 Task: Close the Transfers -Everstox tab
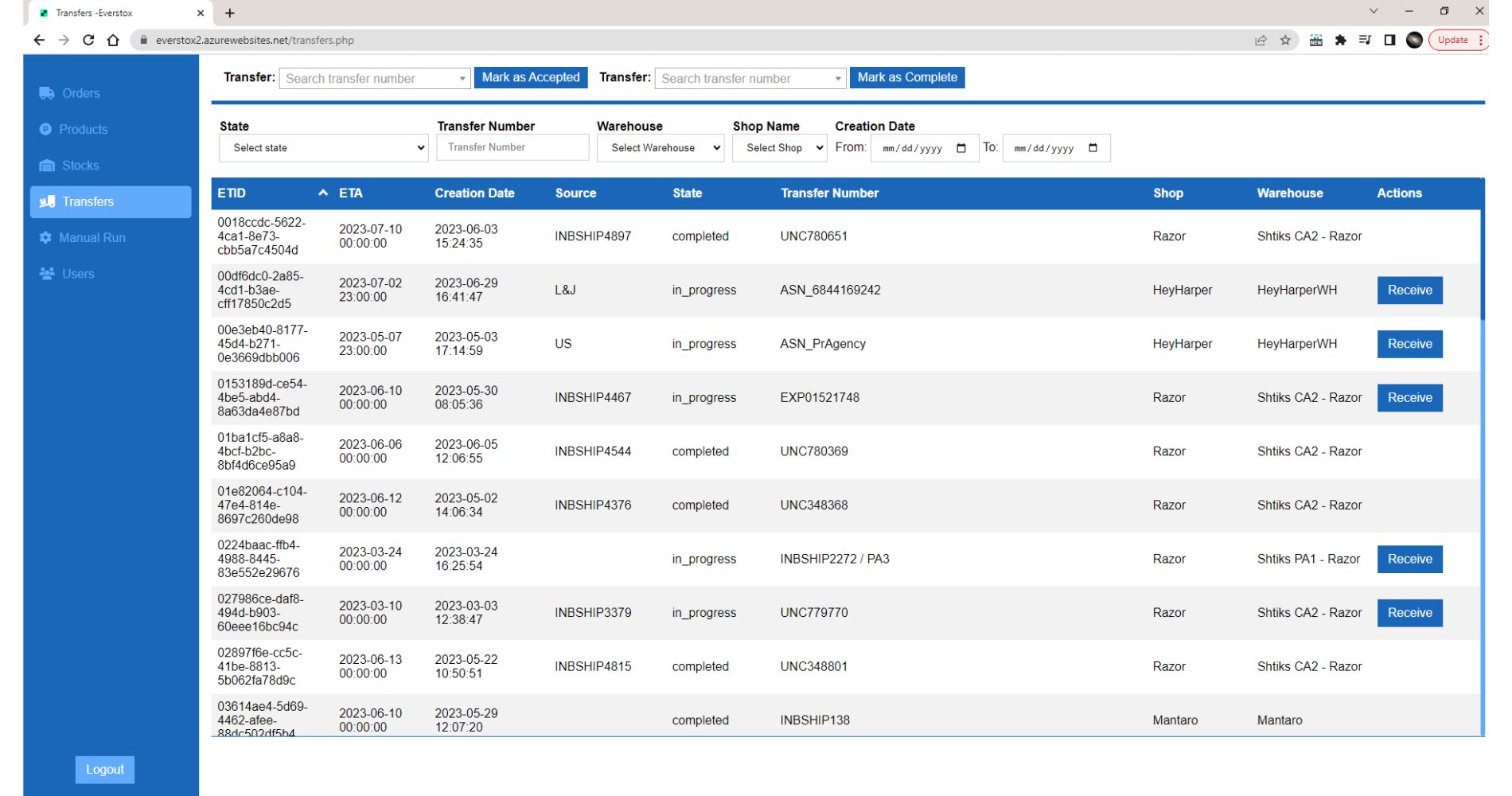coord(201,13)
